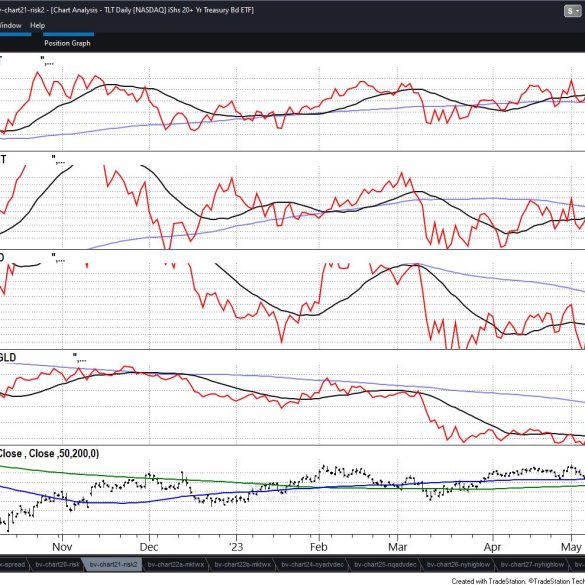Open the partially visible Window menu
The width and height of the screenshot is (585, 585).
pyautogui.click(x=10, y=25)
